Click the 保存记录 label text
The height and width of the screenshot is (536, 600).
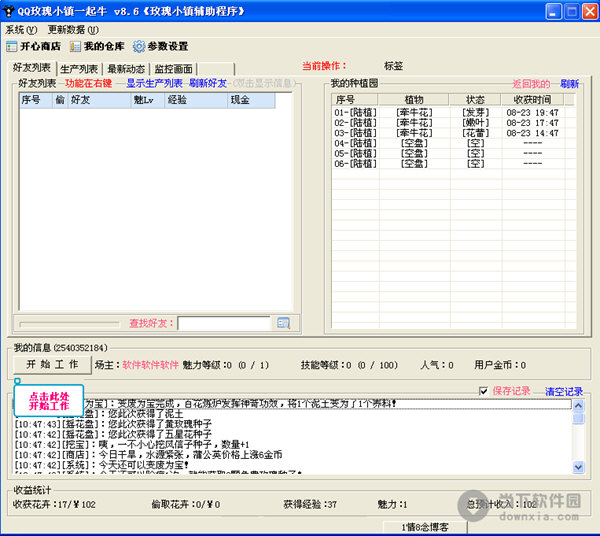click(x=511, y=391)
